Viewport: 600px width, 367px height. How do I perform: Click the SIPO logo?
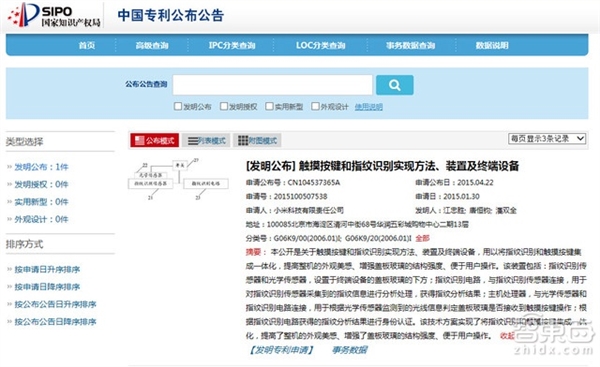pyautogui.click(x=55, y=15)
